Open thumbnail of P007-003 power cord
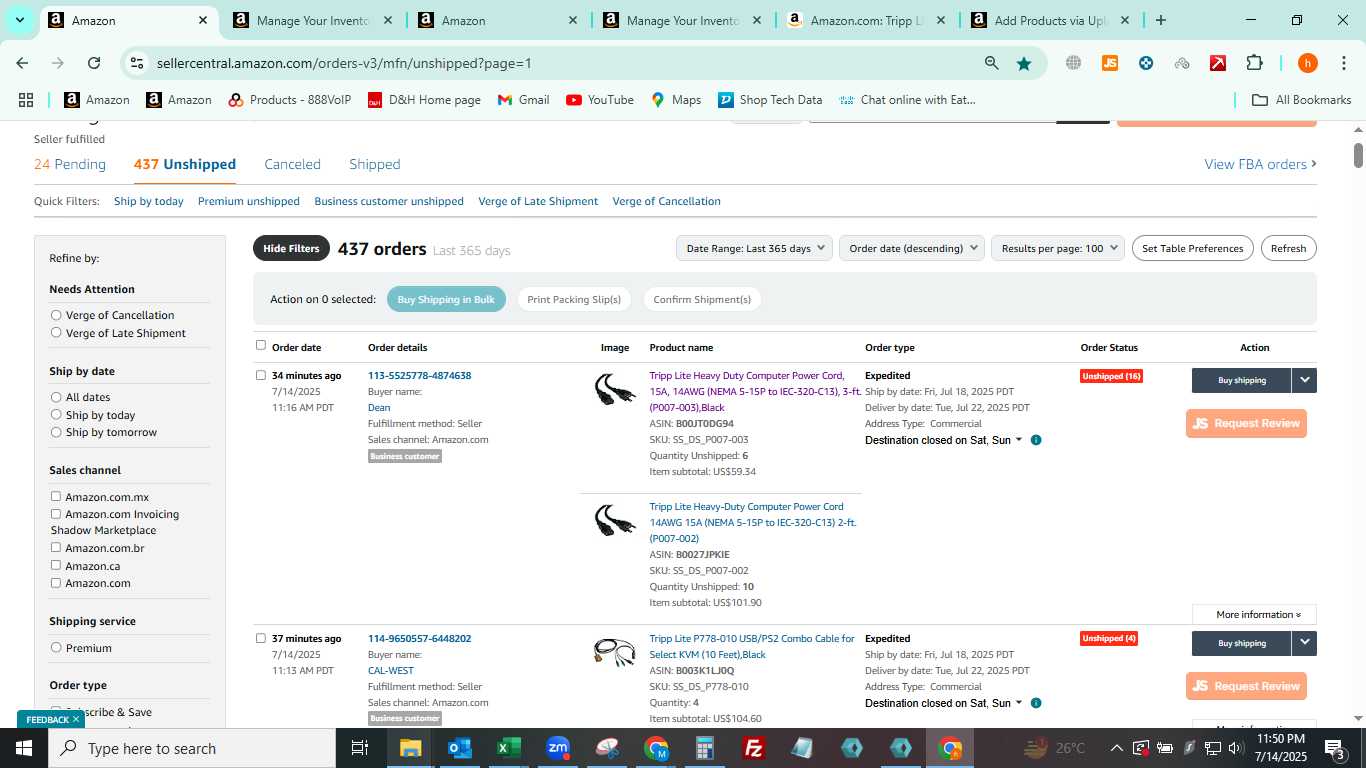This screenshot has width=1366, height=768. click(614, 390)
